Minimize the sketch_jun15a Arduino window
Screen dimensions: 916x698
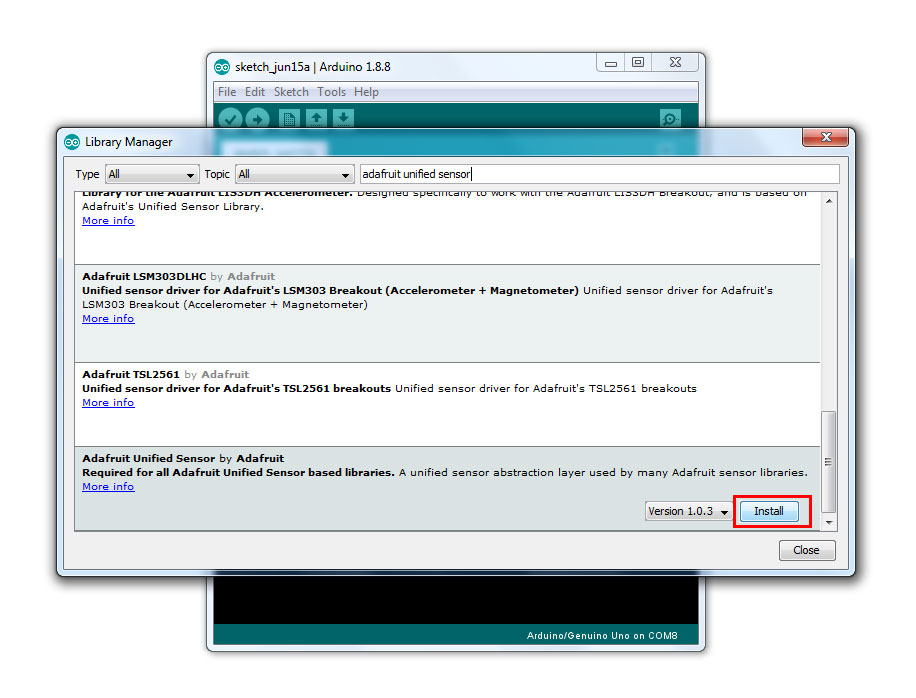click(x=610, y=63)
